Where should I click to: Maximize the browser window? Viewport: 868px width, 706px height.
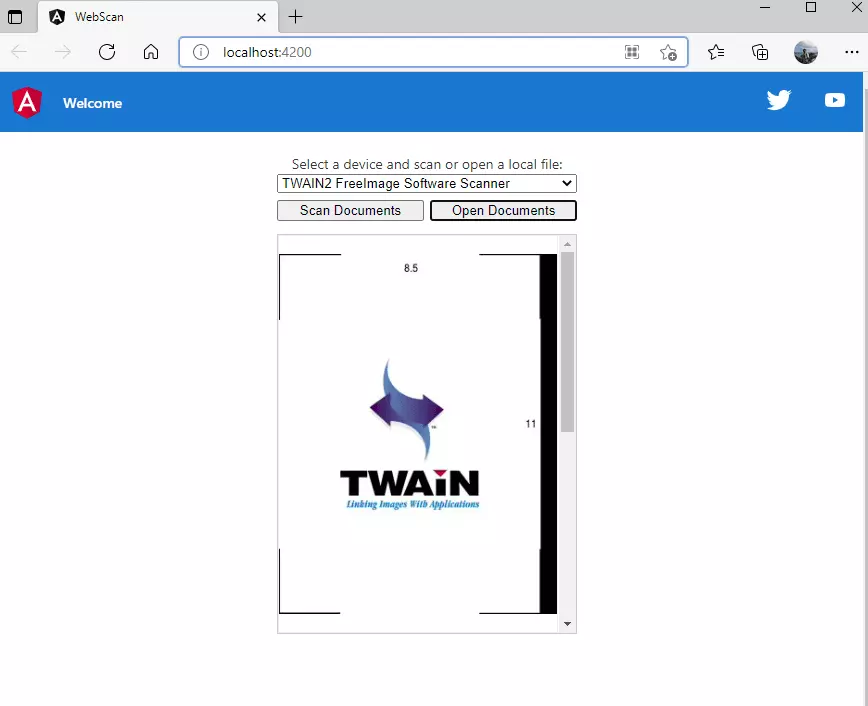[x=811, y=7]
